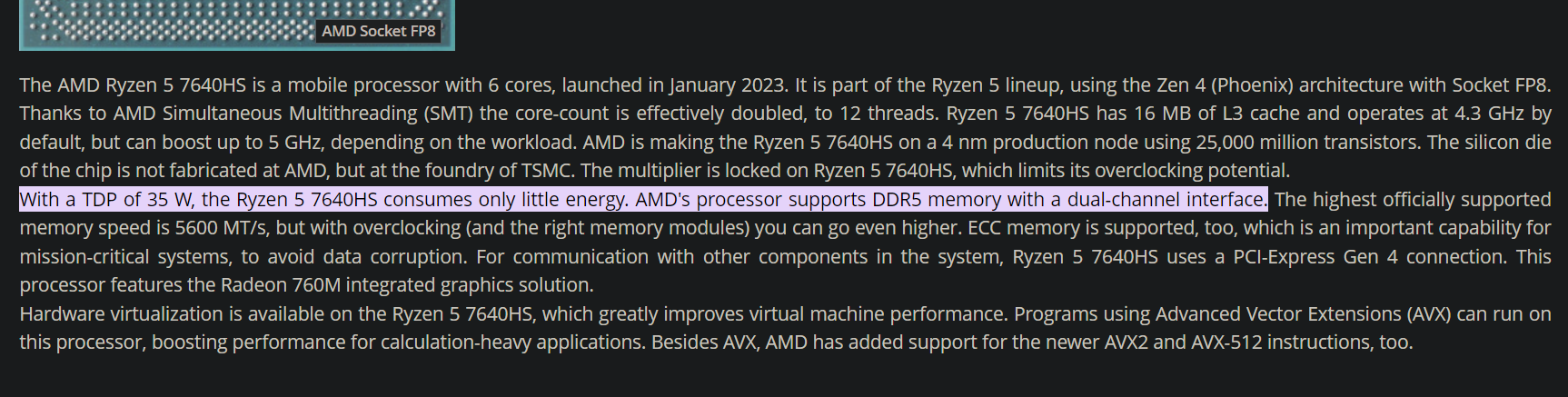Click the 'mission-critical' word
Screen dimensions: 1568x397
[81, 257]
